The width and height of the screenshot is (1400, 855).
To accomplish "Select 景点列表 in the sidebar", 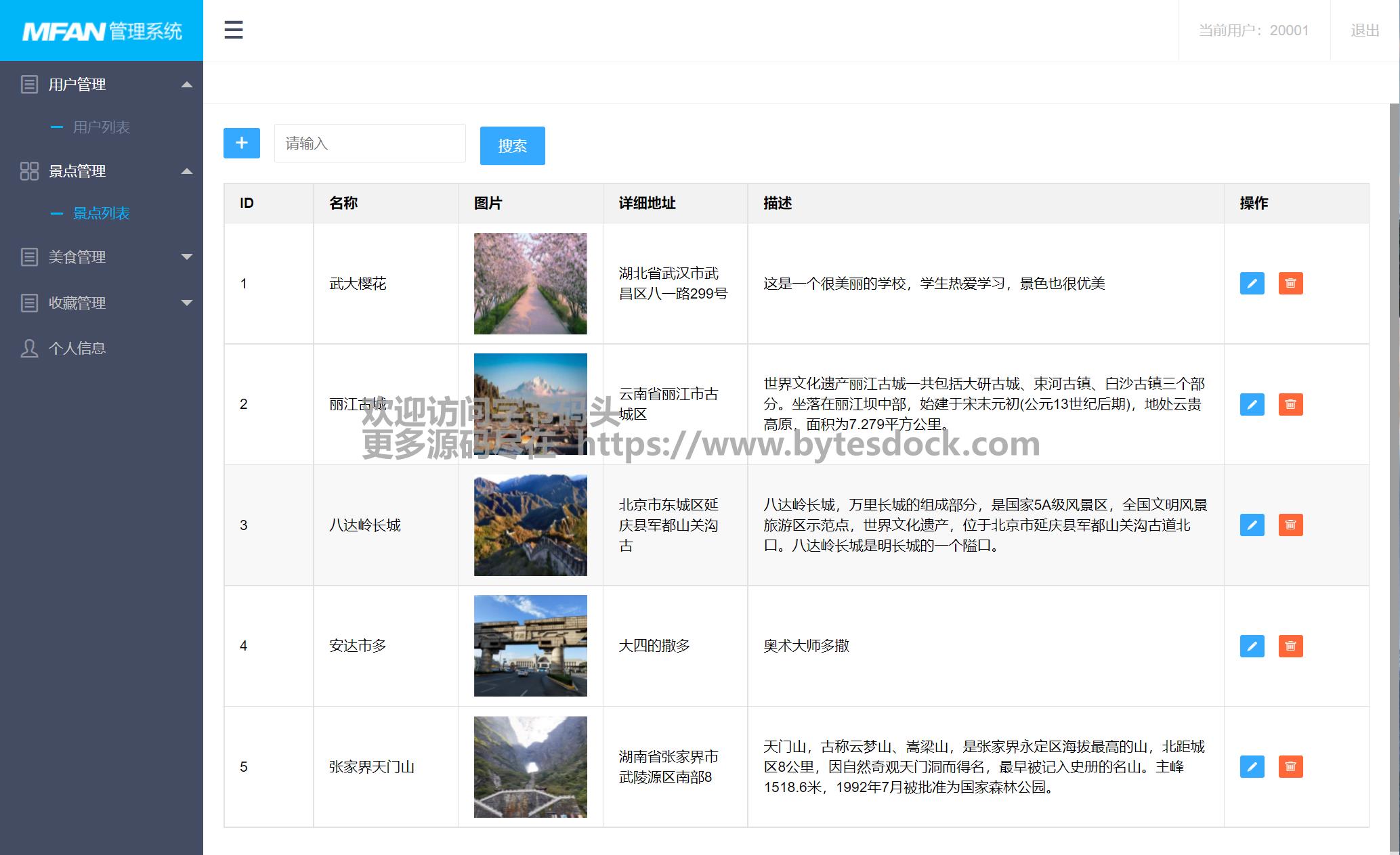I will (101, 213).
